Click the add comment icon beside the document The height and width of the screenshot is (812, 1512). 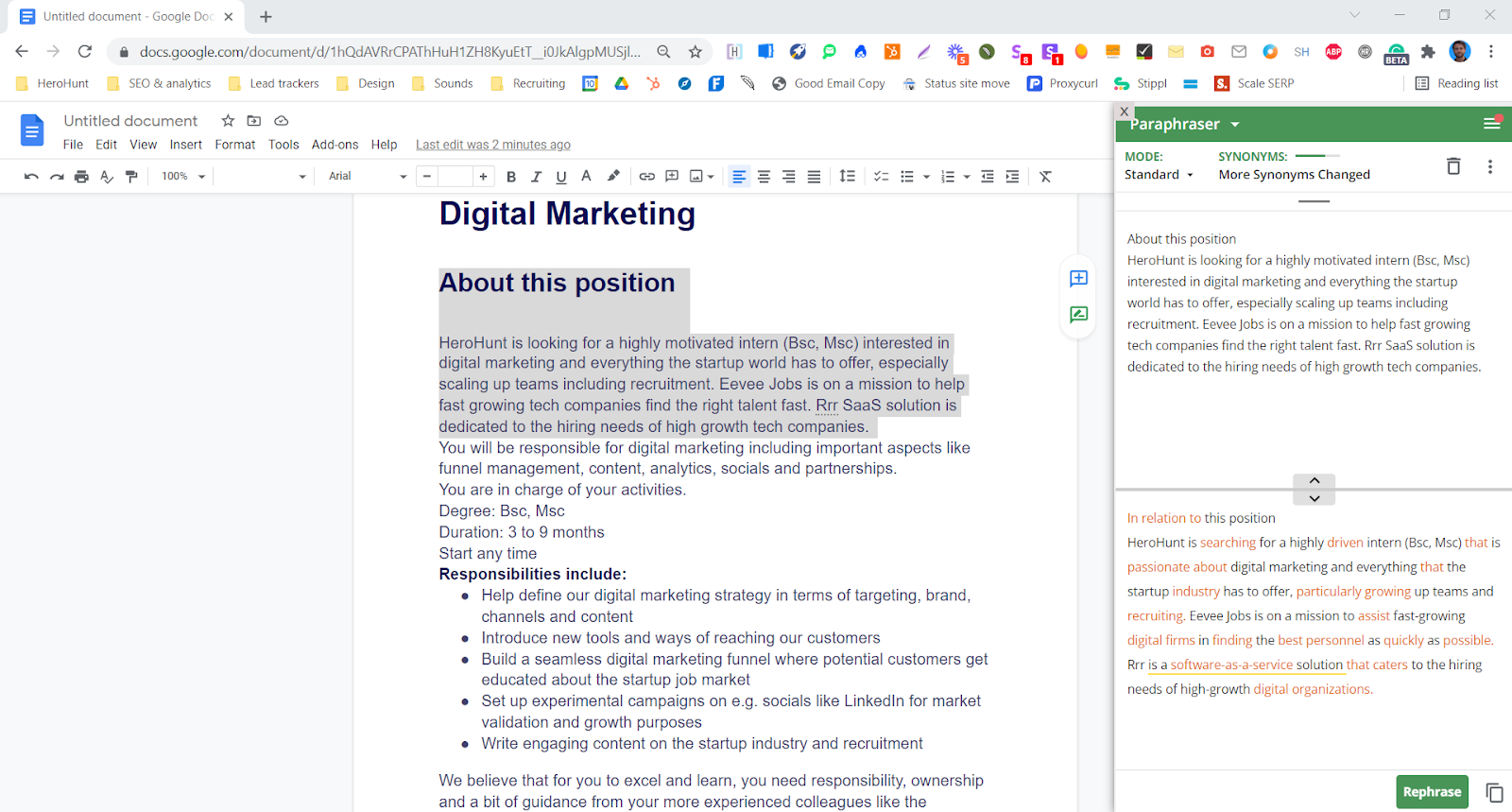[1078, 279]
